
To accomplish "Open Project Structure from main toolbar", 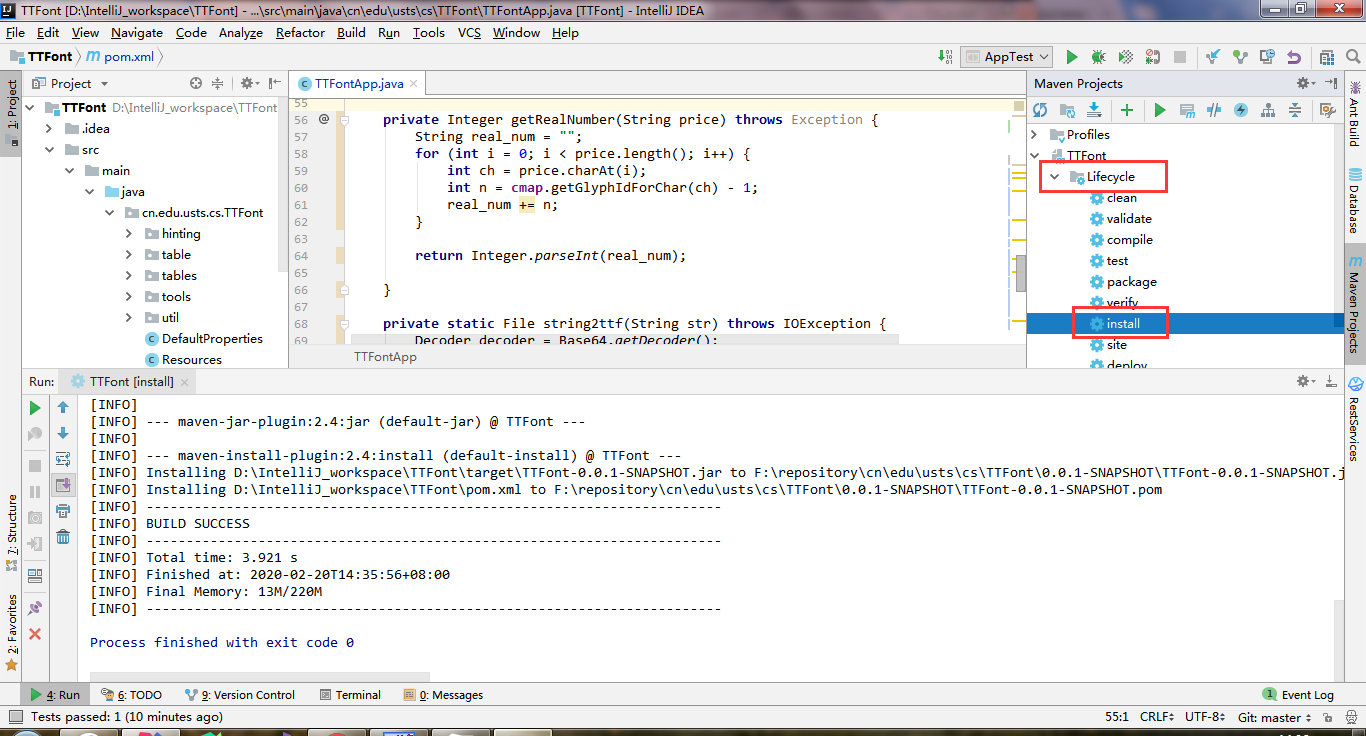I will 1327,57.
